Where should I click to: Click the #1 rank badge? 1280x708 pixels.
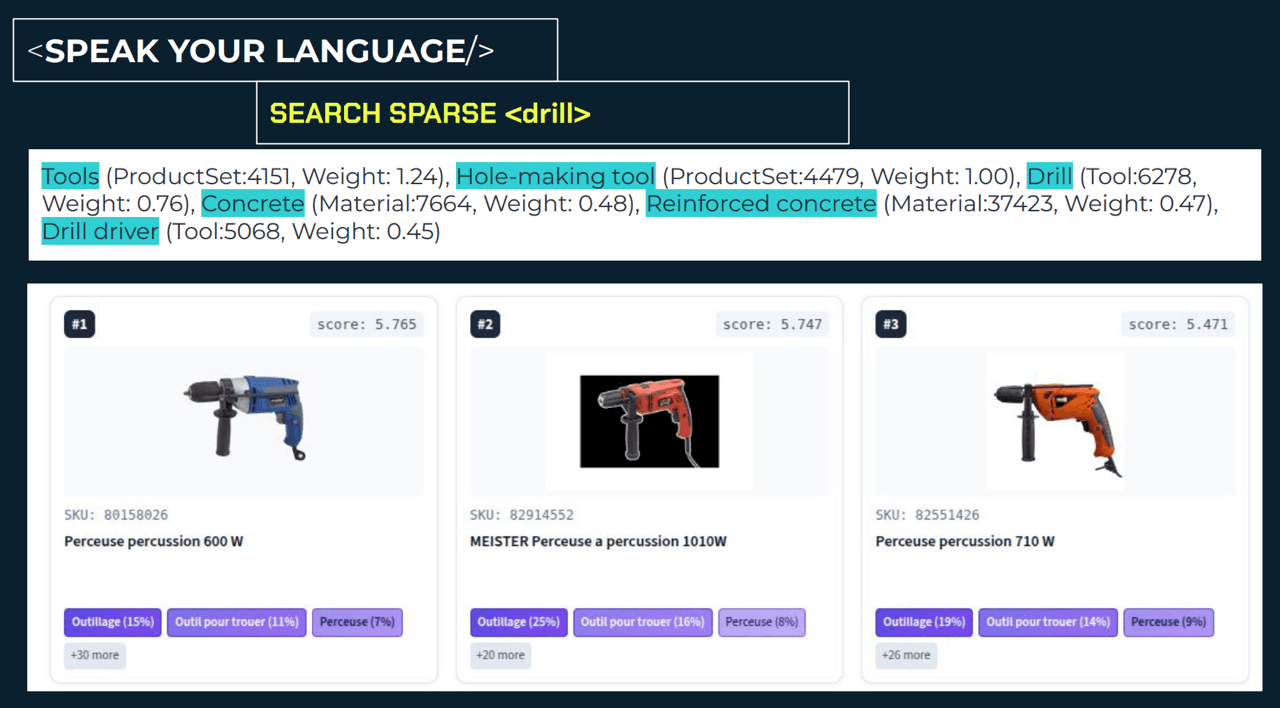pos(80,324)
